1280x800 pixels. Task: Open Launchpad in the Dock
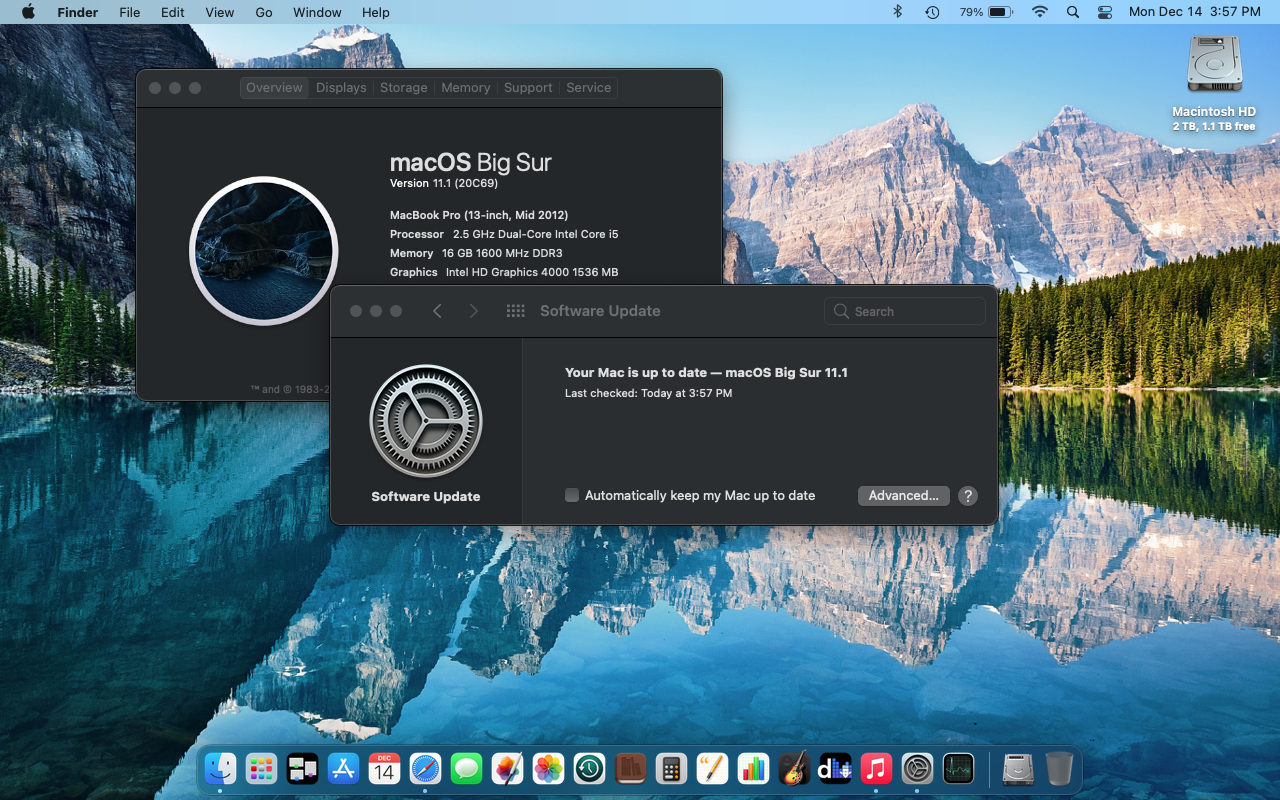tap(261, 768)
